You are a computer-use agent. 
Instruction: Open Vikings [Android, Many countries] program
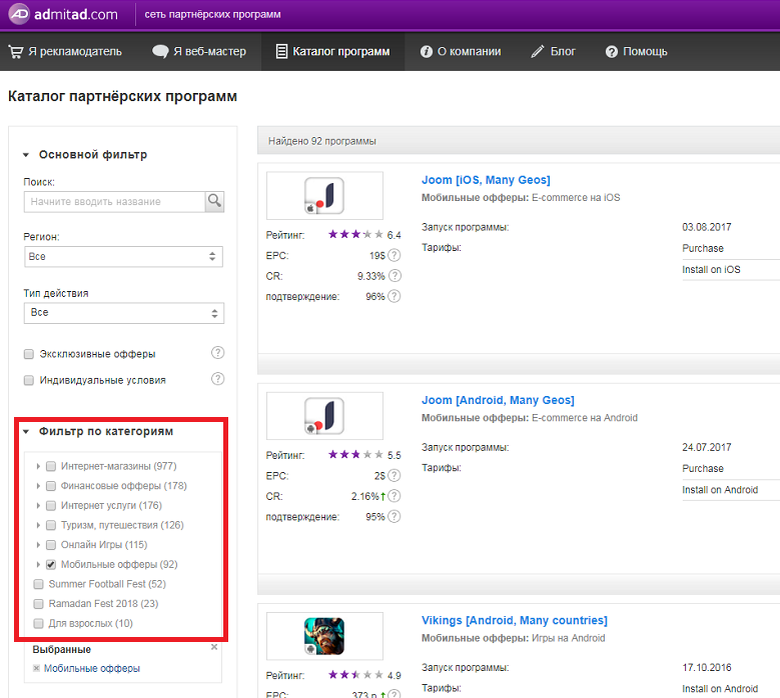[514, 620]
